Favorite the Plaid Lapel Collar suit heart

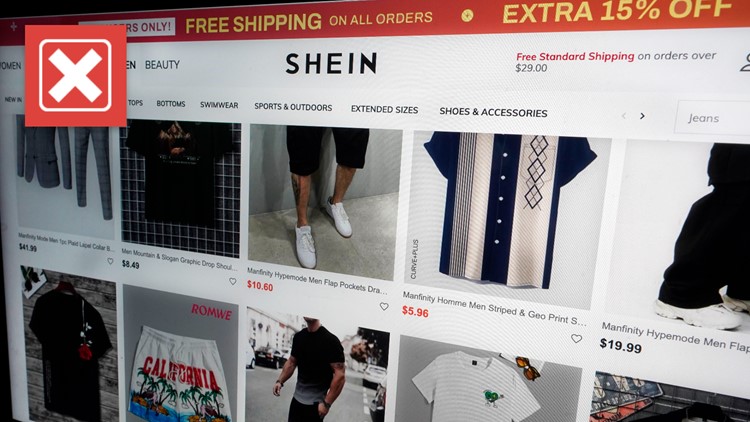(110, 261)
